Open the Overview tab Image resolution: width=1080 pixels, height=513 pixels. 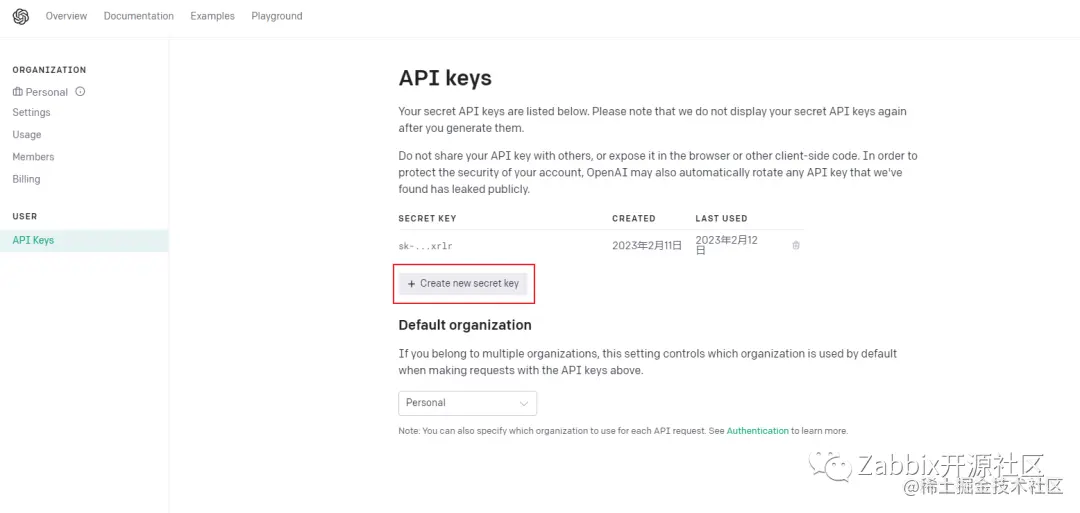pos(66,16)
